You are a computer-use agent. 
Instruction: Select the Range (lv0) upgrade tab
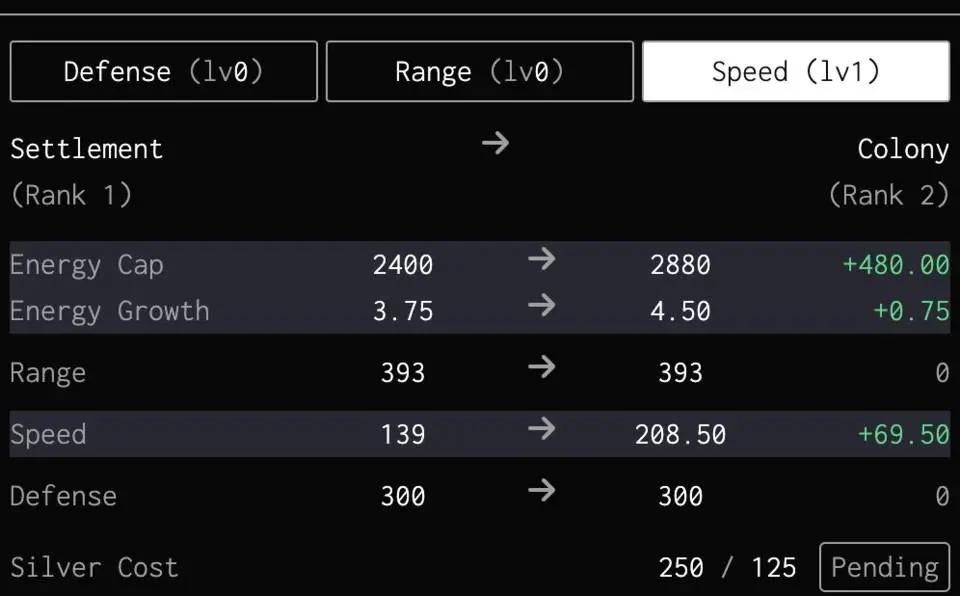click(x=479, y=72)
